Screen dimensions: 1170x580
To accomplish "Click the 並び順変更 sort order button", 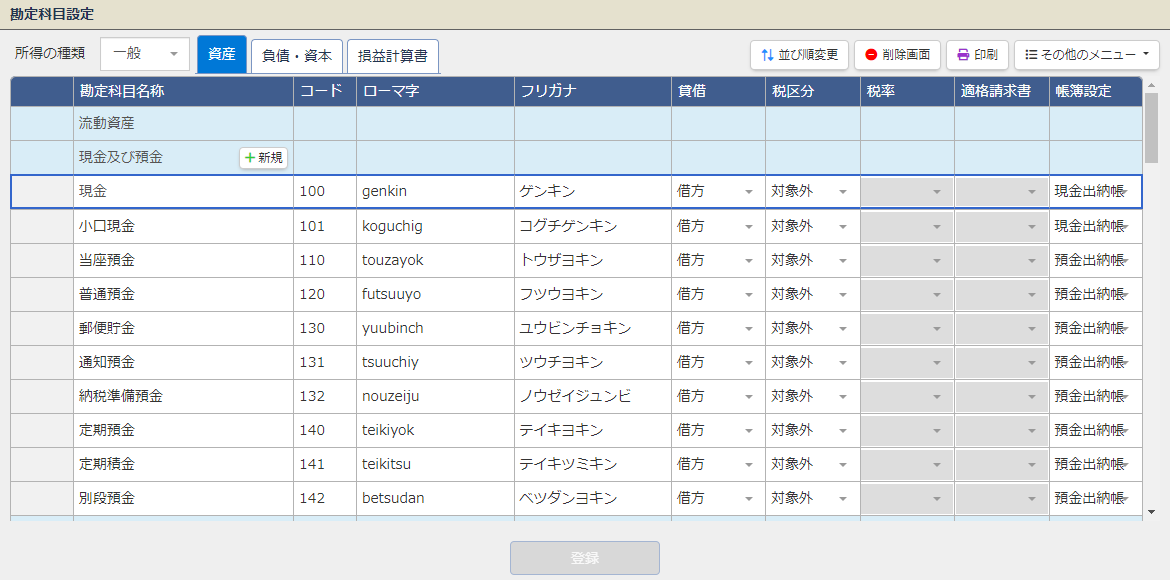I will (x=799, y=55).
